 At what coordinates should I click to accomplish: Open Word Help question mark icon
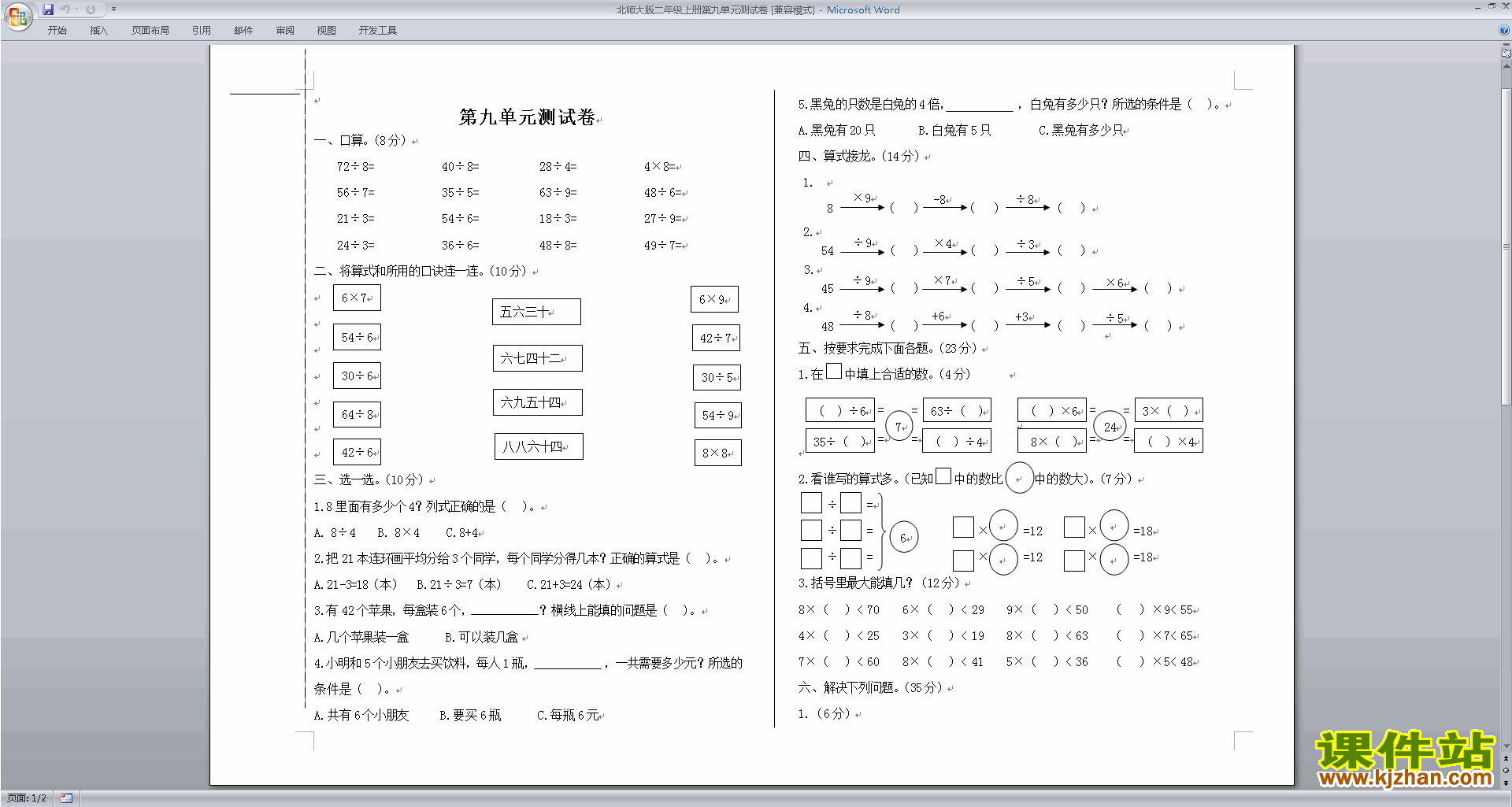[x=1504, y=30]
